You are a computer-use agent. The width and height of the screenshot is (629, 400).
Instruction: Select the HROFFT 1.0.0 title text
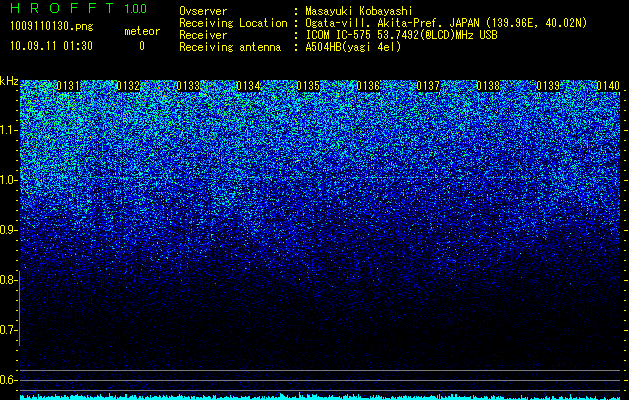tap(78, 8)
